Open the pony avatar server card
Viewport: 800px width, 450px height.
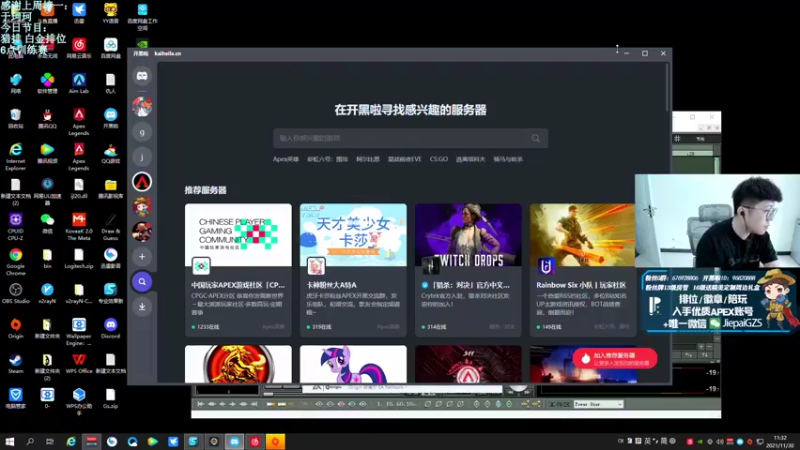click(x=353, y=364)
